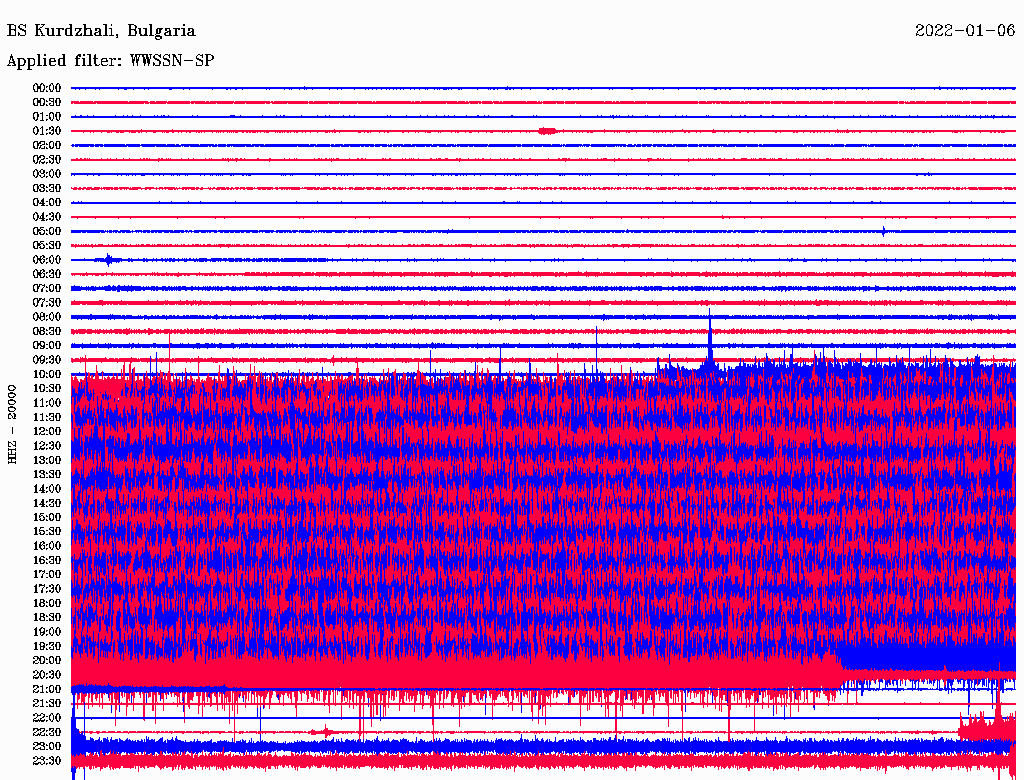Click the '08:00' time label
This screenshot has width=1024, height=780.
47,317
